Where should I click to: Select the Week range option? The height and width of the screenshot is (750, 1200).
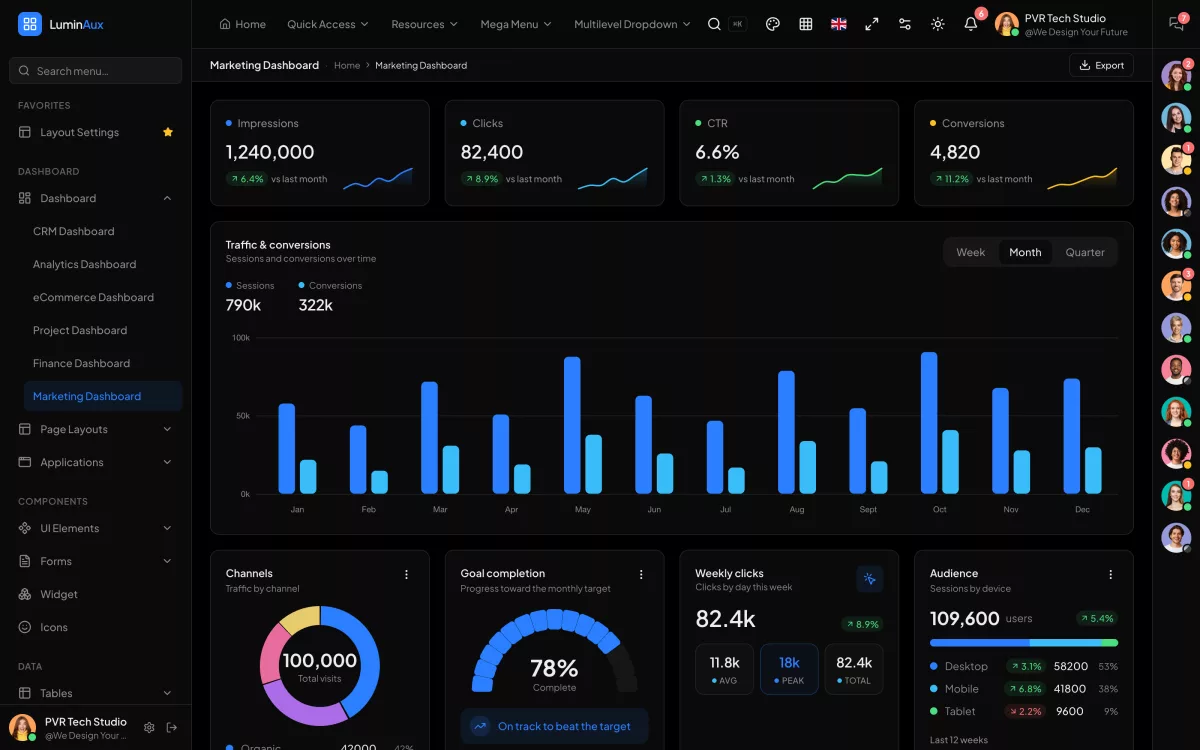pyautogui.click(x=970, y=252)
